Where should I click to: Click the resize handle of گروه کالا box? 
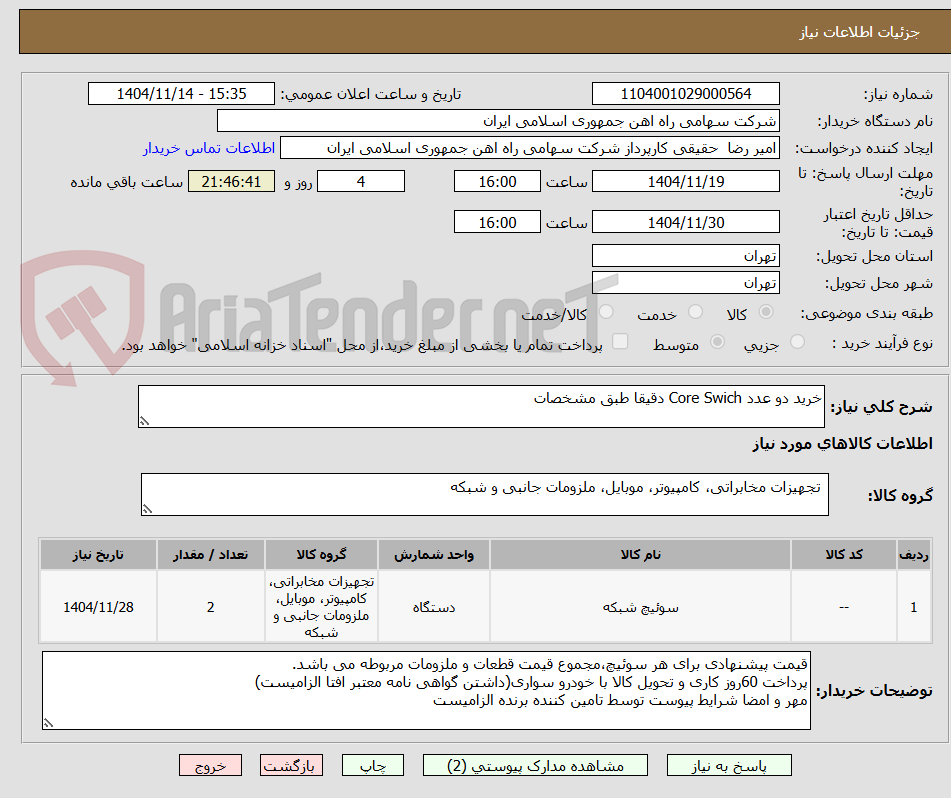[x=147, y=509]
